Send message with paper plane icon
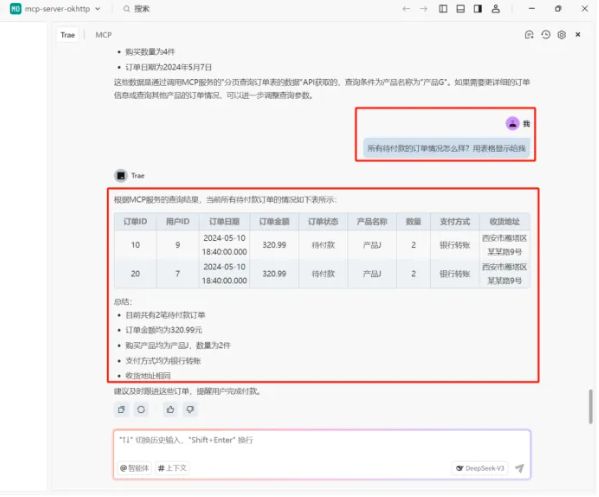Screen dimensions: 599x497 (x=520, y=468)
